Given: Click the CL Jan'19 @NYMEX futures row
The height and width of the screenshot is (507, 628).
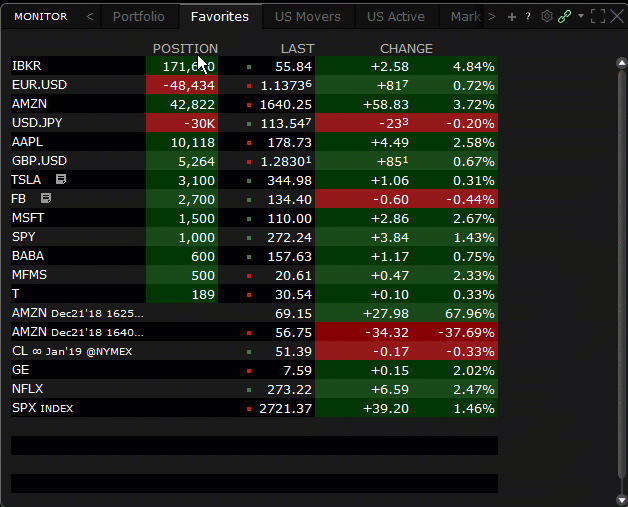Looking at the screenshot, I should pyautogui.click(x=72, y=351).
